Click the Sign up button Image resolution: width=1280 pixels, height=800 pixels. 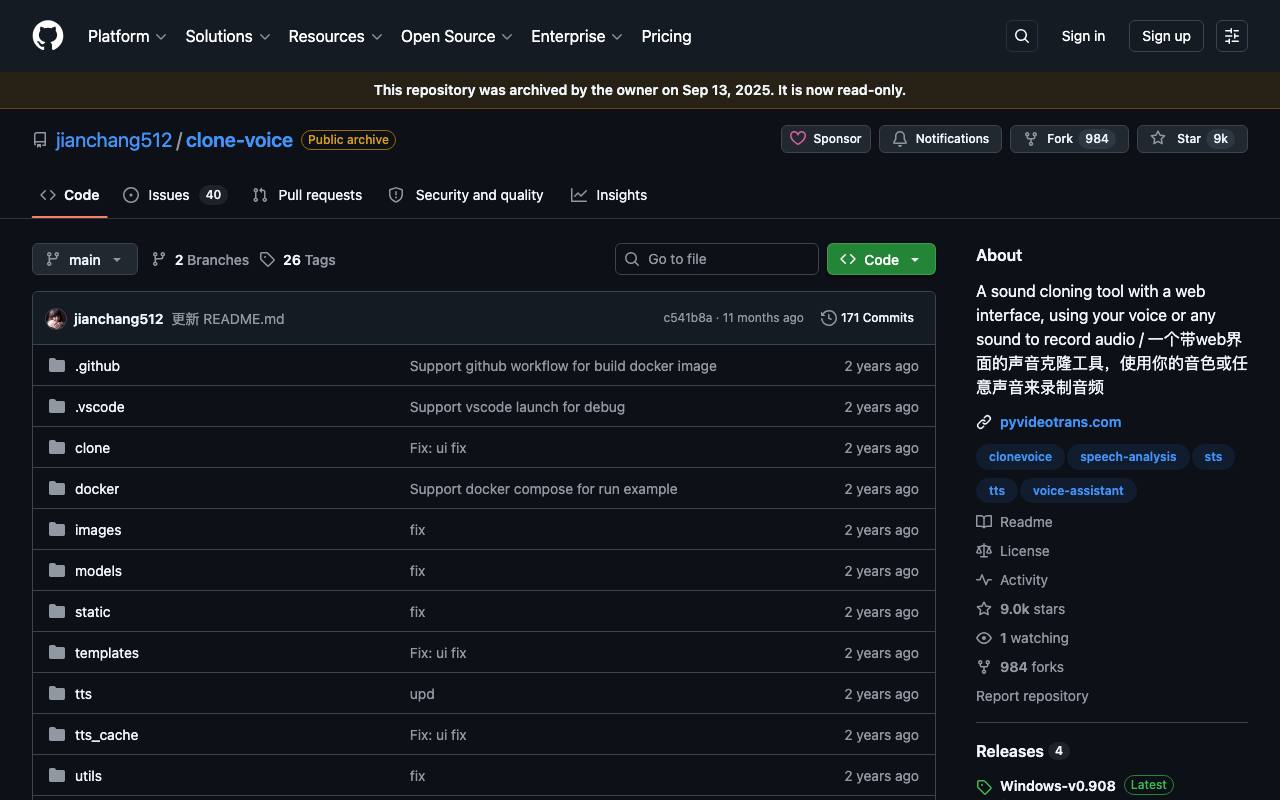(1166, 36)
